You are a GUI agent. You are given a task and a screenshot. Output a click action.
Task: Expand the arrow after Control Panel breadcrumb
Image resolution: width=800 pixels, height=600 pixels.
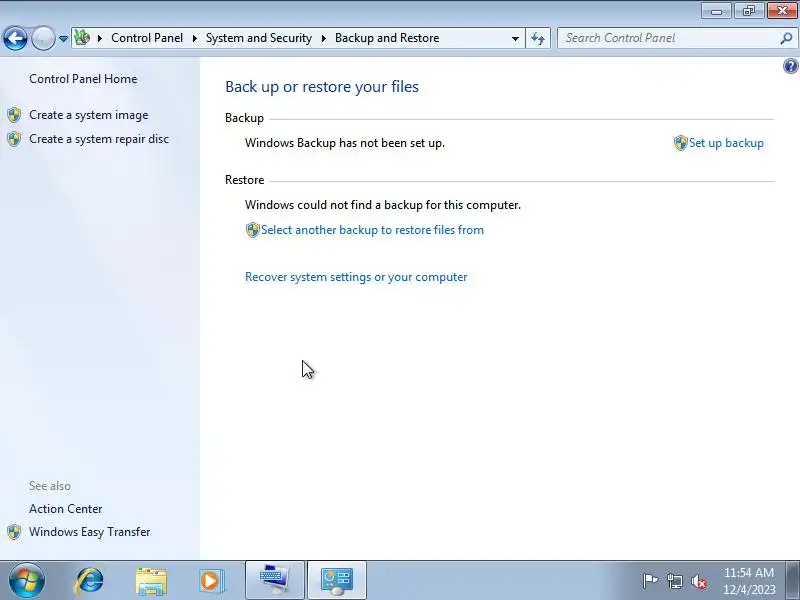194,38
